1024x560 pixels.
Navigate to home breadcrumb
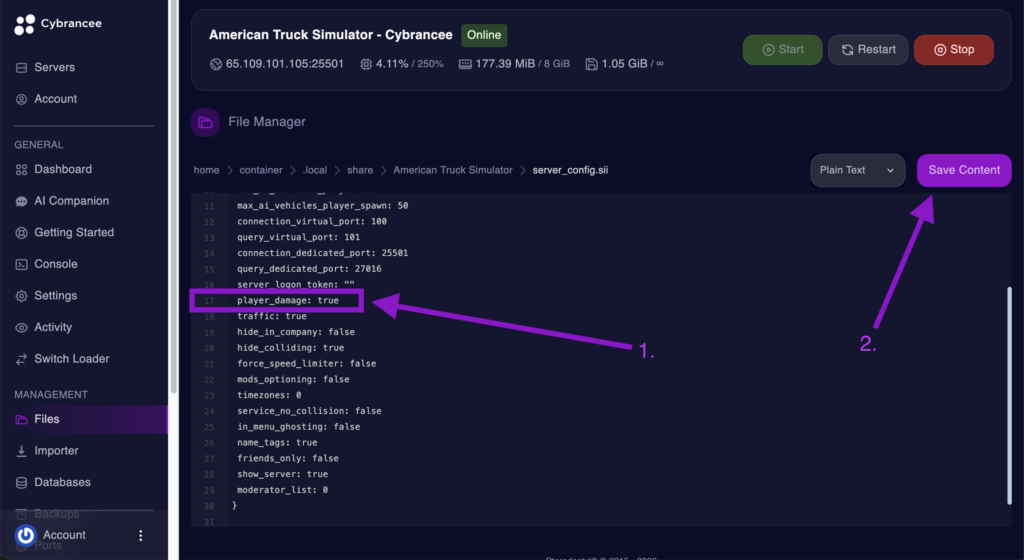click(x=206, y=170)
